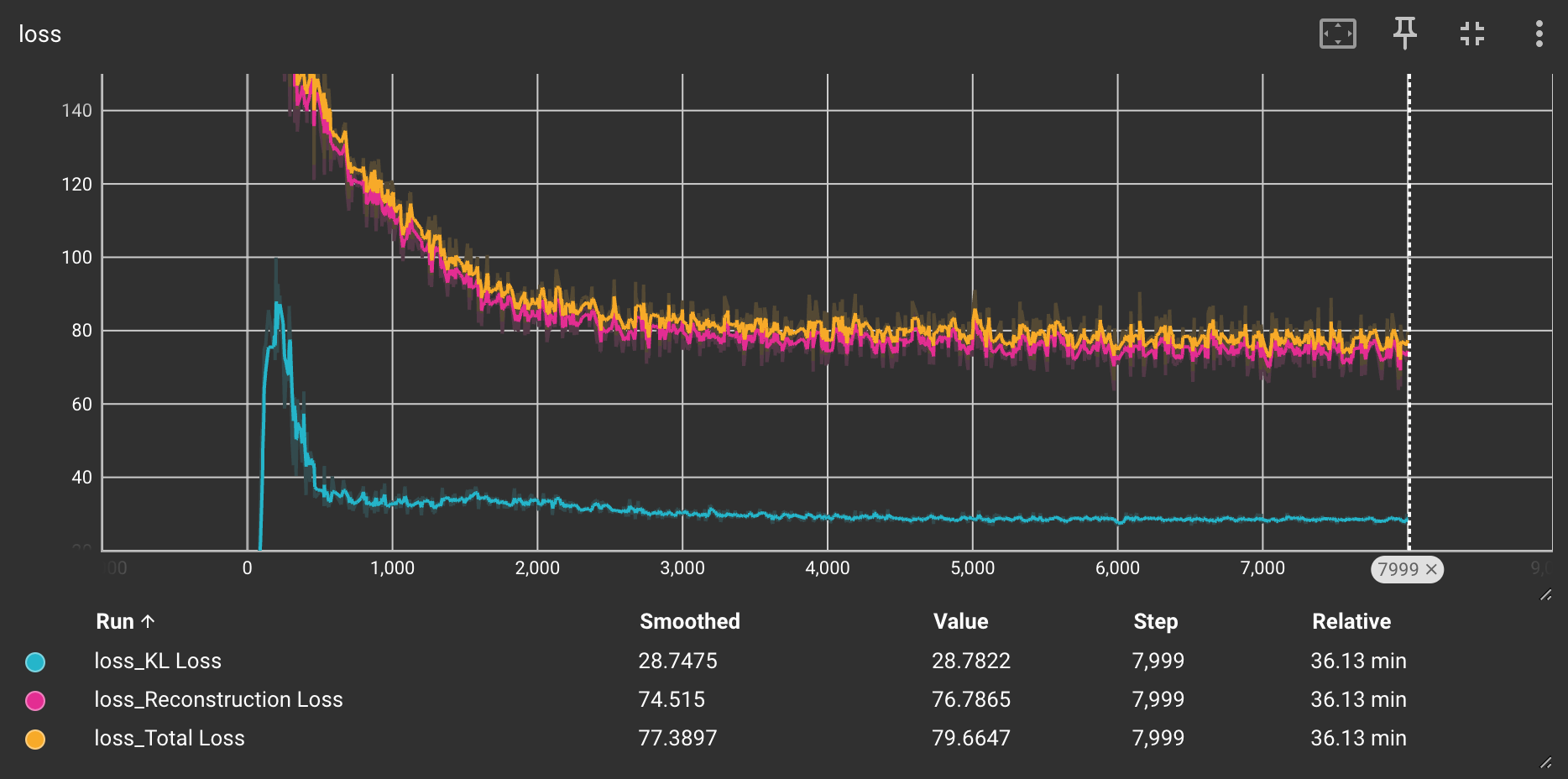Pin the loss chart card

(1404, 34)
